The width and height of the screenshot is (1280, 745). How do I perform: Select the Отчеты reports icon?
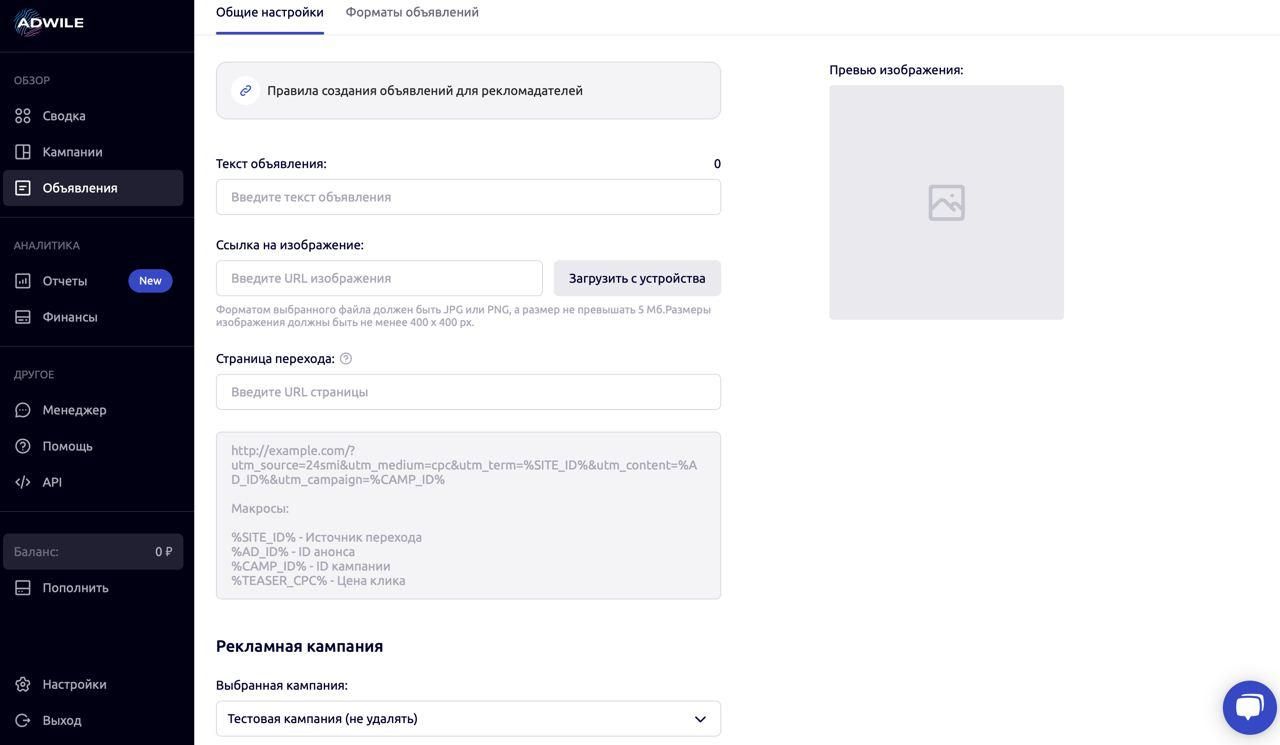click(x=22, y=281)
